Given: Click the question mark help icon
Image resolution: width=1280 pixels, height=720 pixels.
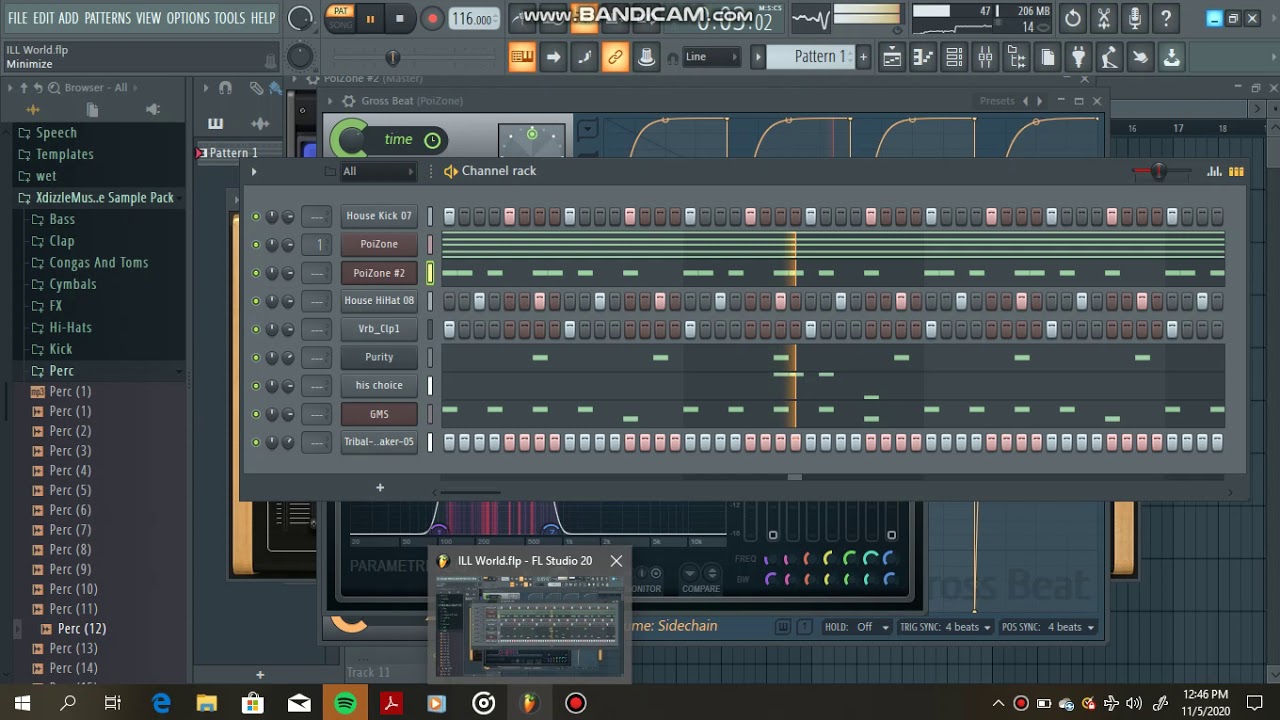Looking at the screenshot, I should [x=1166, y=18].
